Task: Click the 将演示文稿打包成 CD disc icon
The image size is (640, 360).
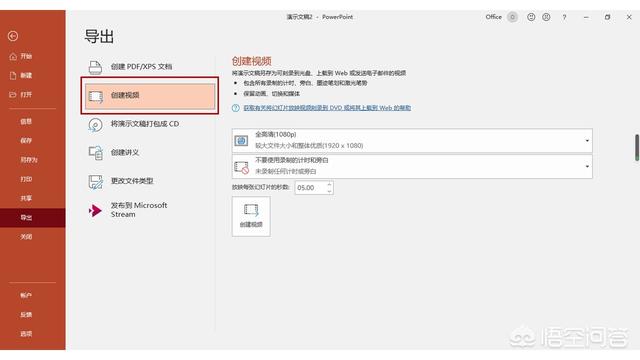Action: click(96, 124)
